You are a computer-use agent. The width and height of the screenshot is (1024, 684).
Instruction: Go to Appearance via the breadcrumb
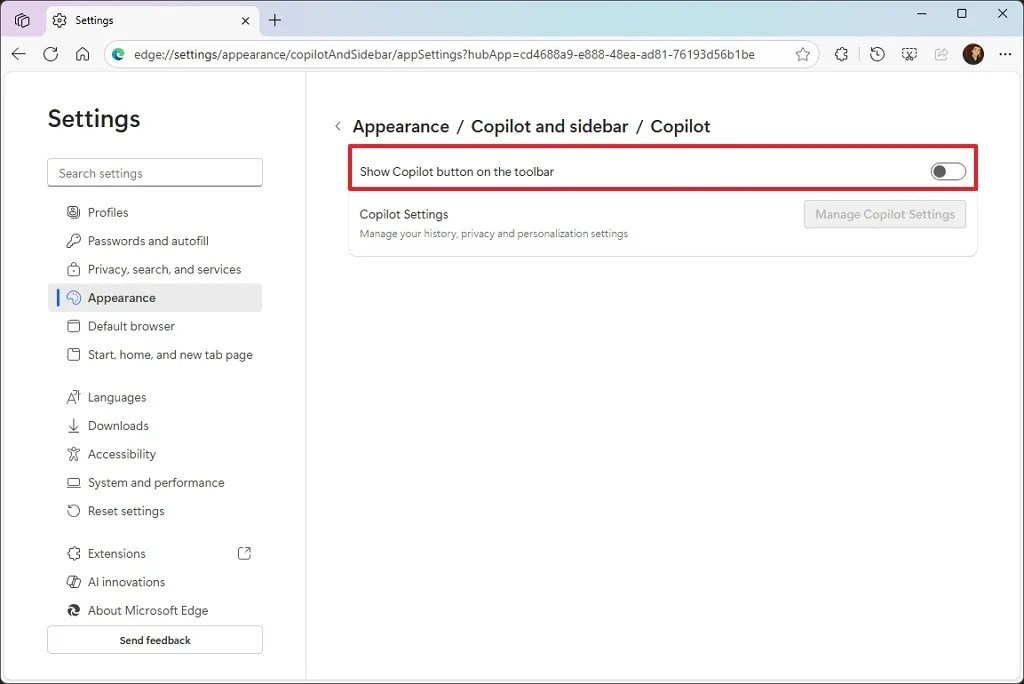click(400, 126)
